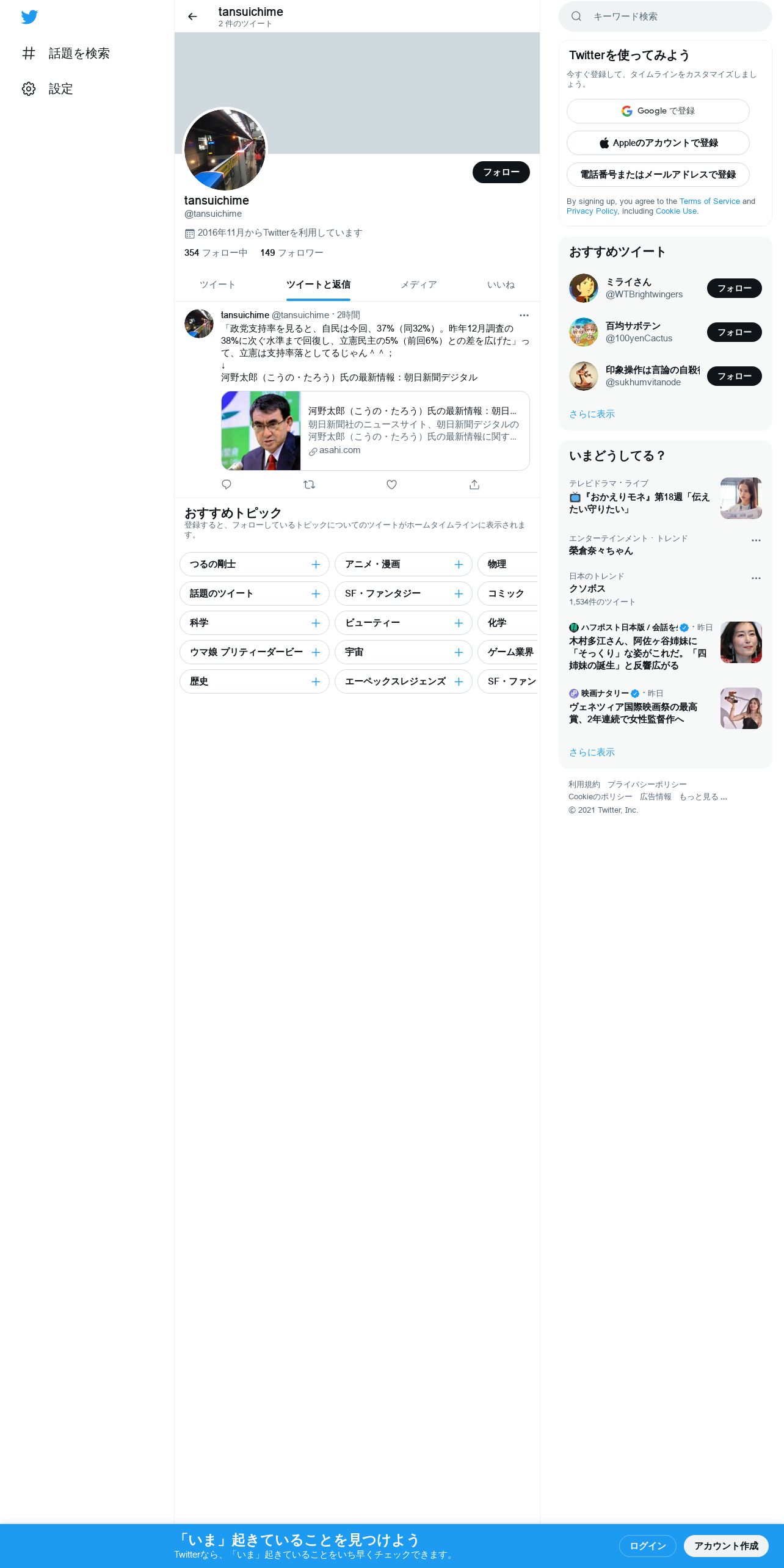Click the search magnifier icon

click(576, 16)
